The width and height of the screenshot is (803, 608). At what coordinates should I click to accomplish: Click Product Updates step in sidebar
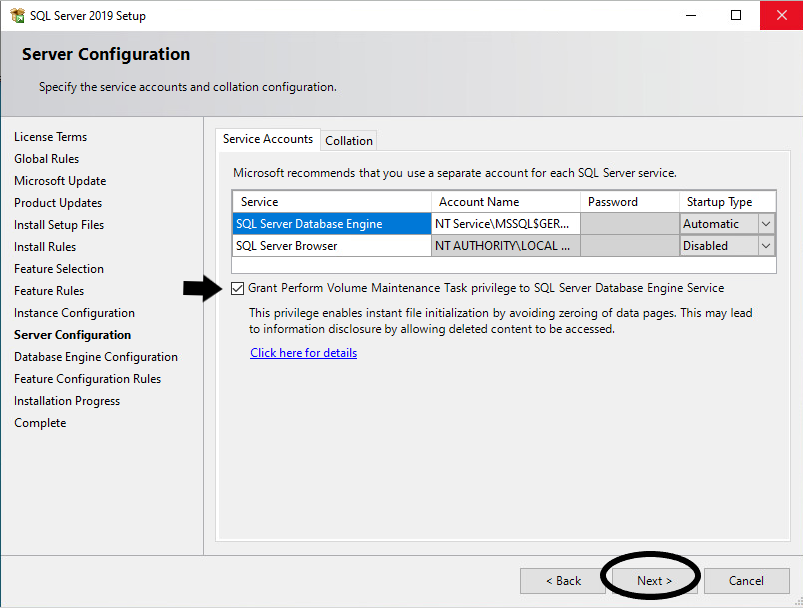(x=58, y=203)
